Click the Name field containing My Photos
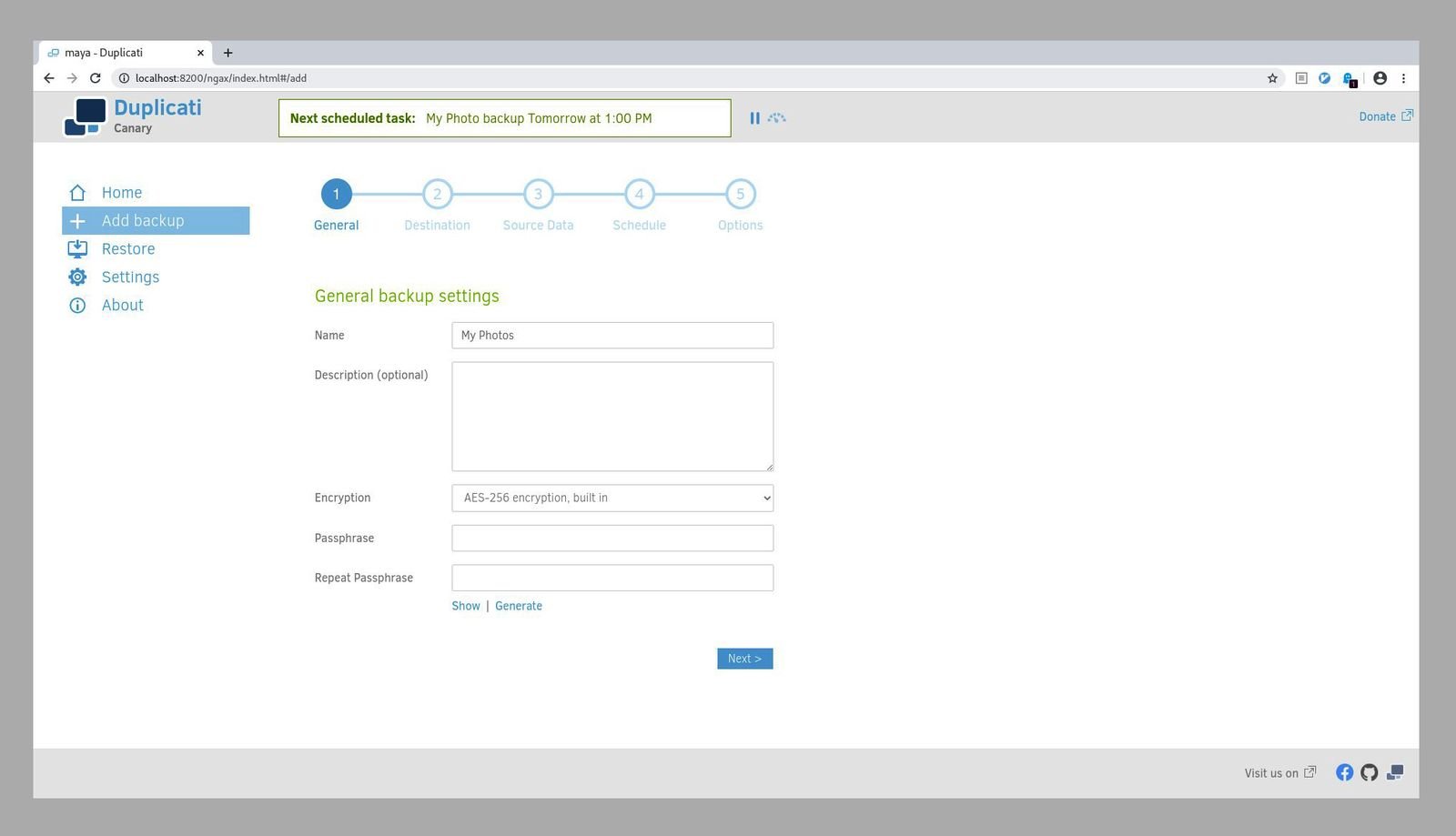This screenshot has height=836, width=1456. (612, 335)
